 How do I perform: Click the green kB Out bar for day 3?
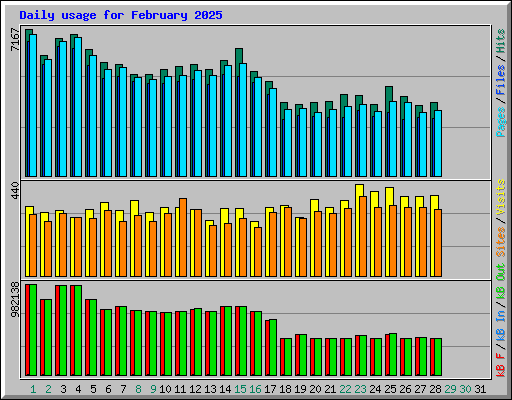tap(63, 331)
